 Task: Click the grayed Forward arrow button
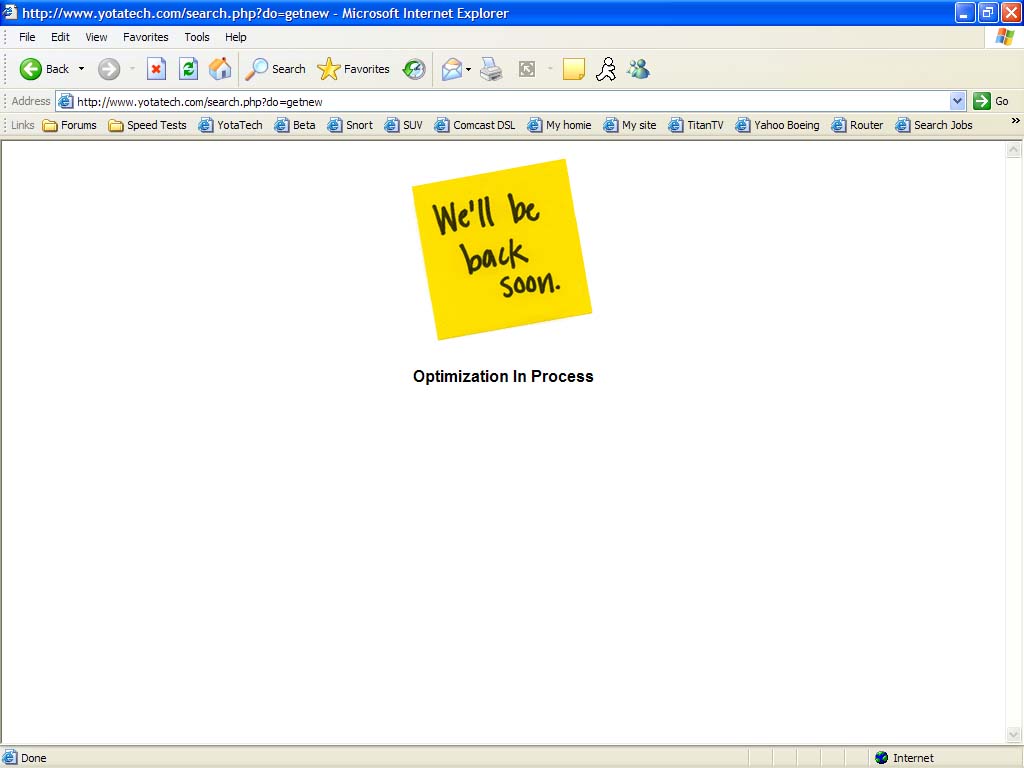click(109, 69)
